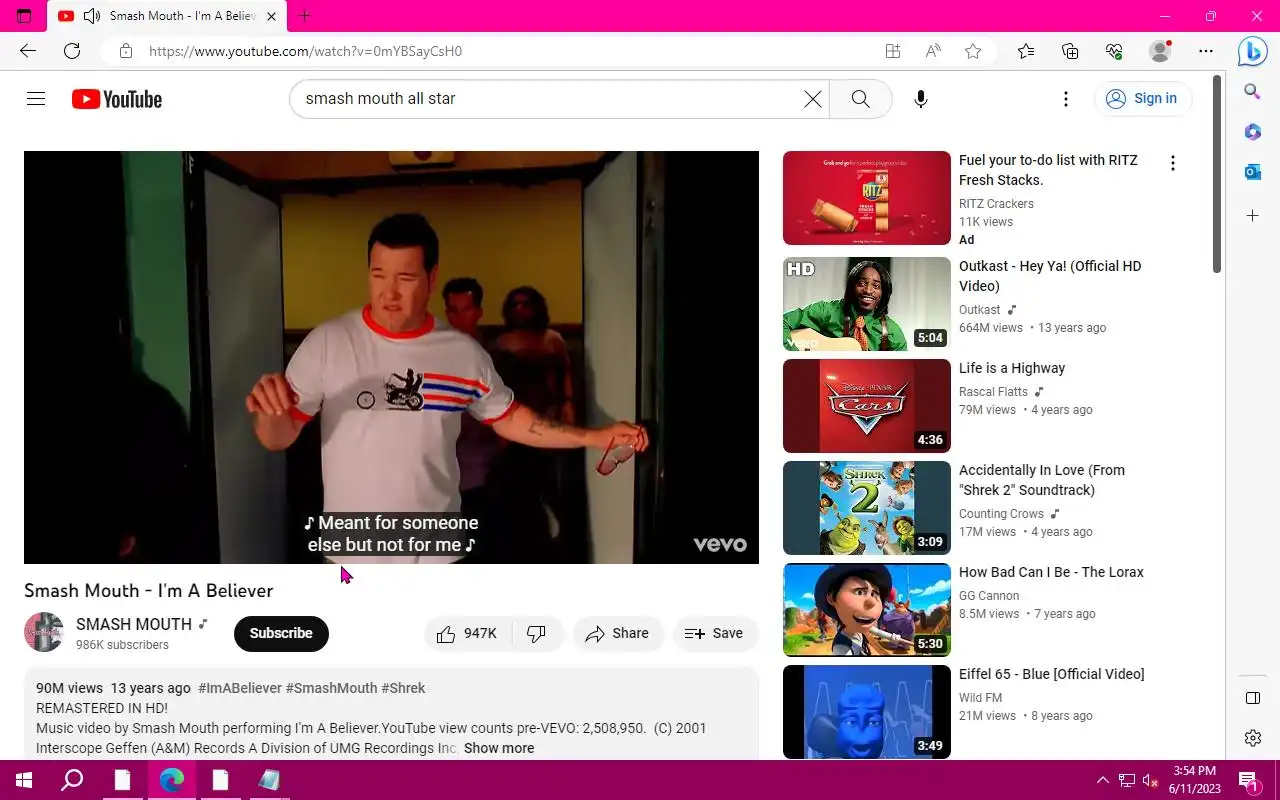Open the #SmashMouth hashtag

tap(331, 688)
